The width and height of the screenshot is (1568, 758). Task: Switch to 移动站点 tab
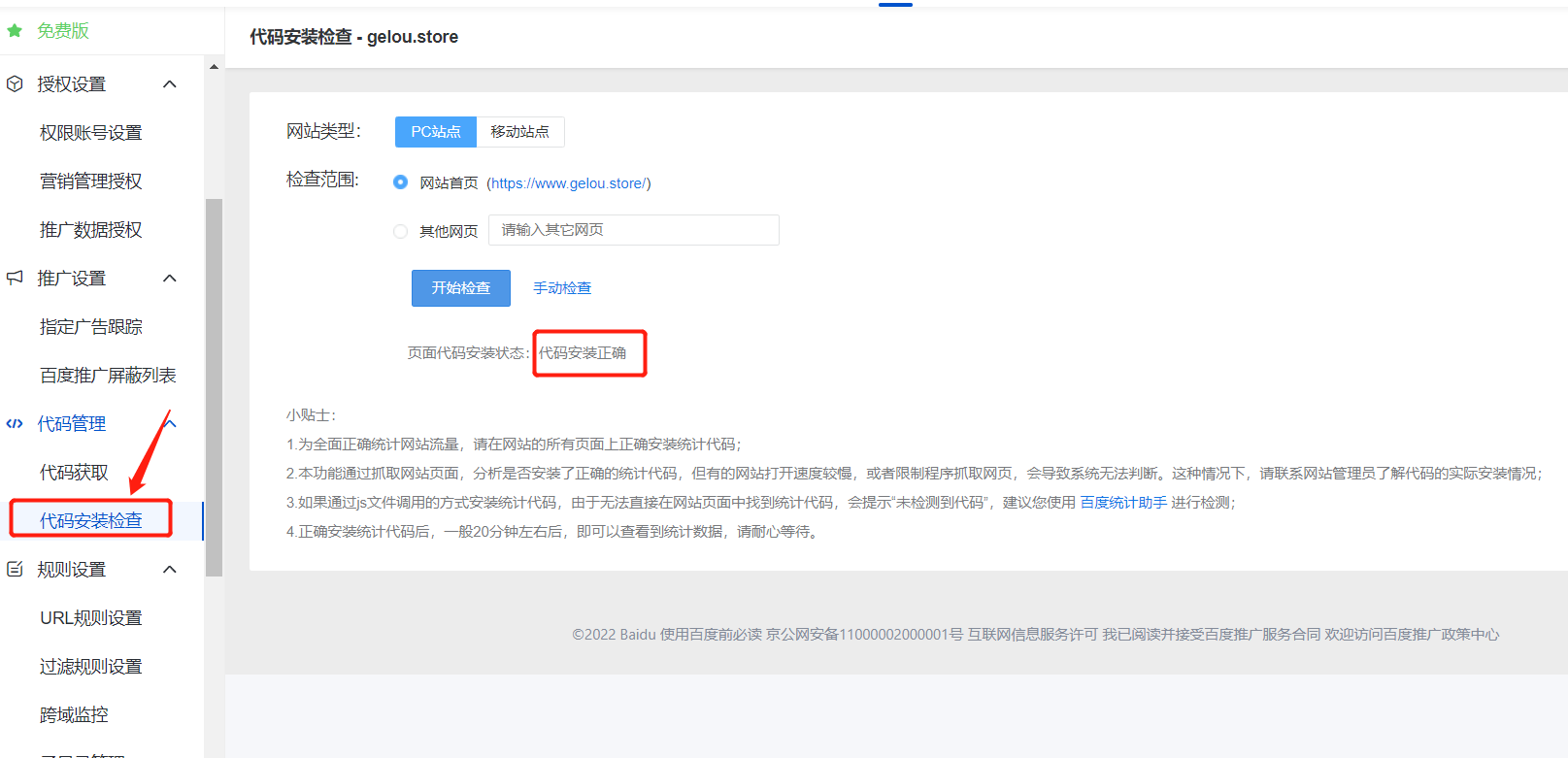click(x=520, y=132)
